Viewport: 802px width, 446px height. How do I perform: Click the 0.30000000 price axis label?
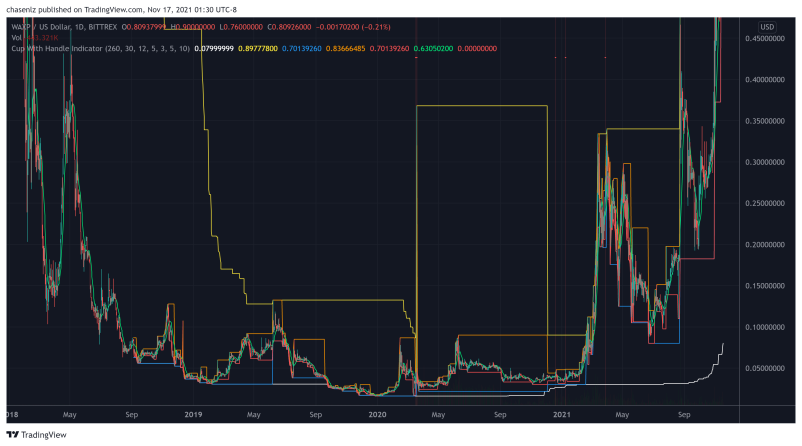pos(765,162)
